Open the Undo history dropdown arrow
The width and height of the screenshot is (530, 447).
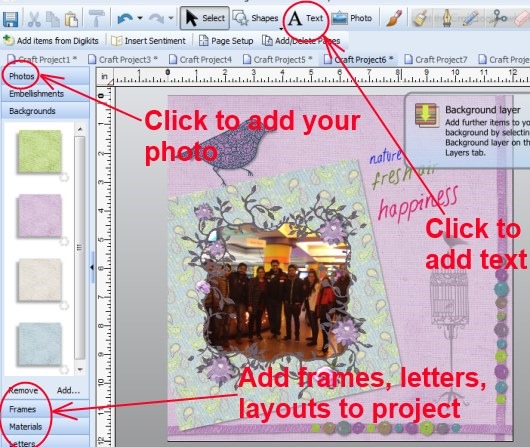tap(140, 18)
